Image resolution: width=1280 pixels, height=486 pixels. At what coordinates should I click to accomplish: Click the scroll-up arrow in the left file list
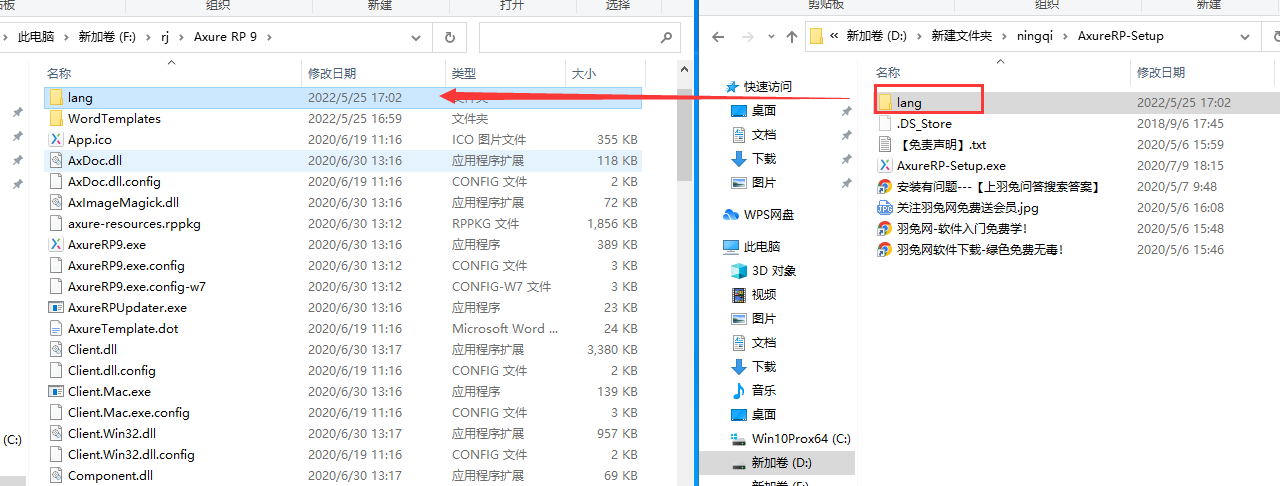point(684,70)
